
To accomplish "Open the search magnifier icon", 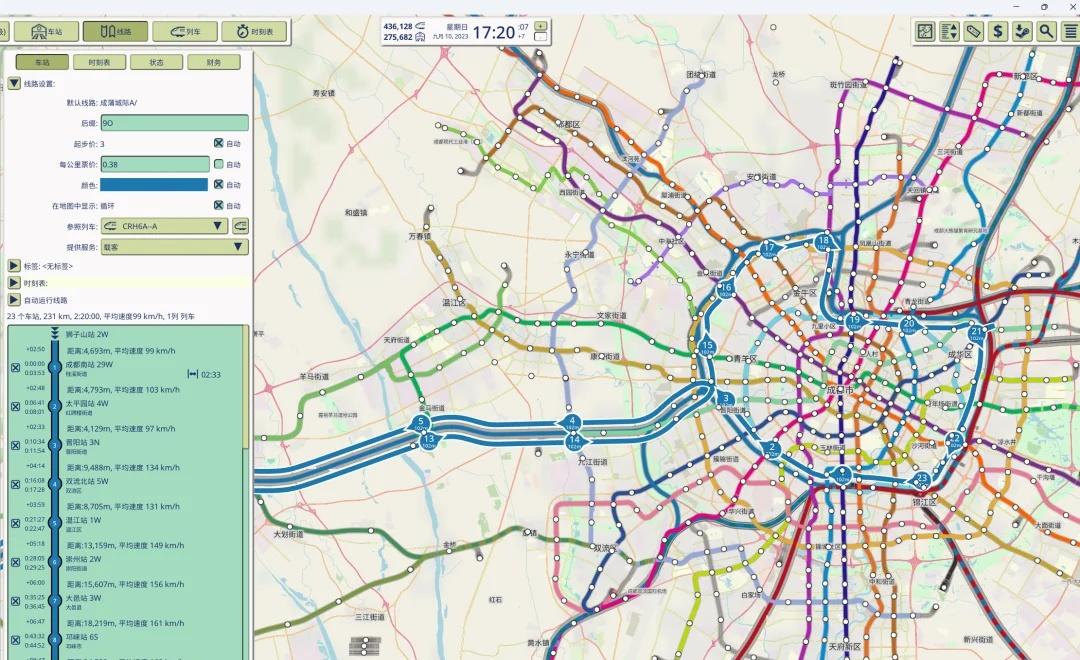I will (x=1046, y=31).
